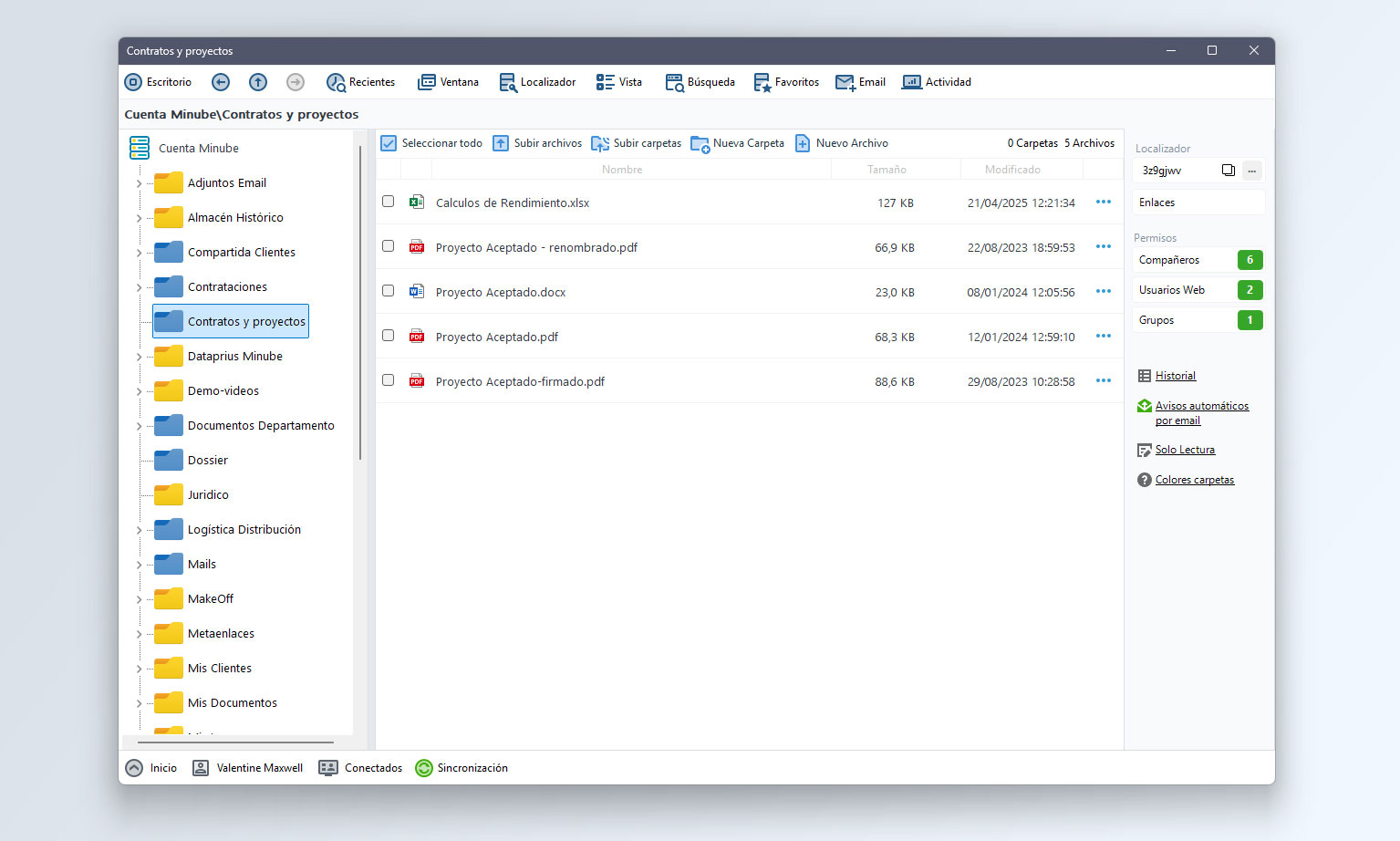Click the folder tree vertical scrollbar
The height and width of the screenshot is (841, 1400).
360,303
